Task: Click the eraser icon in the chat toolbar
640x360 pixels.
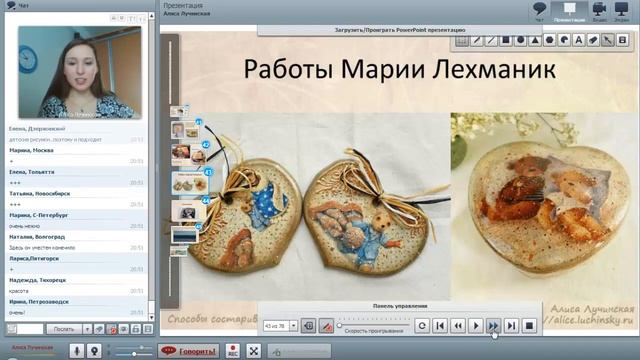Action: (x=99, y=329)
